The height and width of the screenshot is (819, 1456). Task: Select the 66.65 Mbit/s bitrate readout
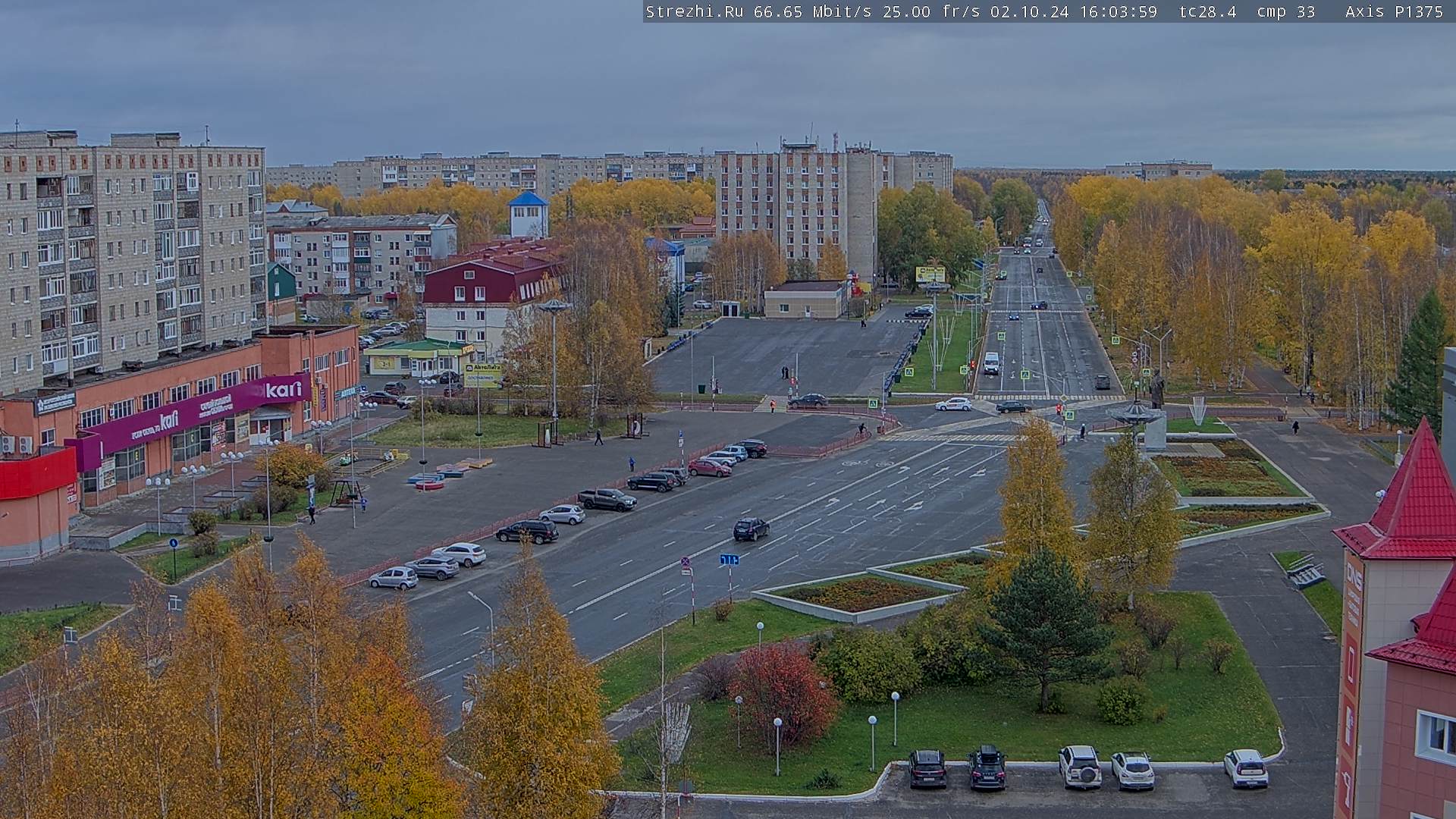pyautogui.click(x=813, y=11)
